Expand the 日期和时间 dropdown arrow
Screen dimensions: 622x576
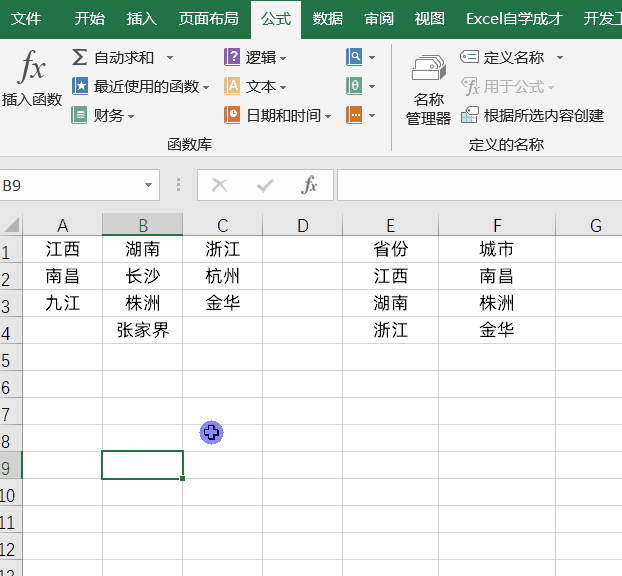point(328,117)
